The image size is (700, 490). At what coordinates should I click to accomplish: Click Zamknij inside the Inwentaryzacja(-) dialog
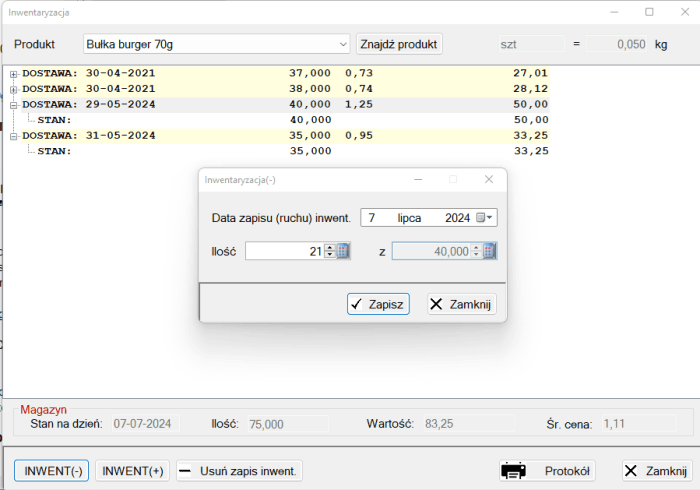click(x=461, y=304)
